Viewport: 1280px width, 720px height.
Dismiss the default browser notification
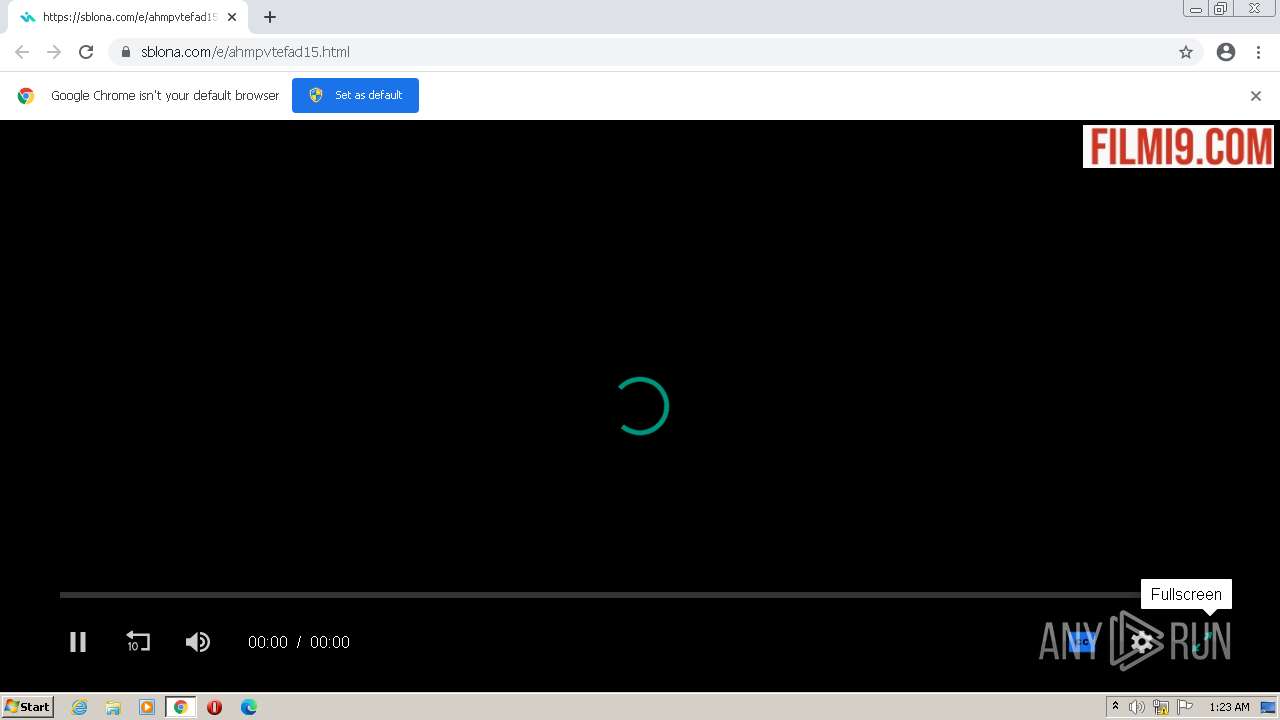click(x=1256, y=96)
